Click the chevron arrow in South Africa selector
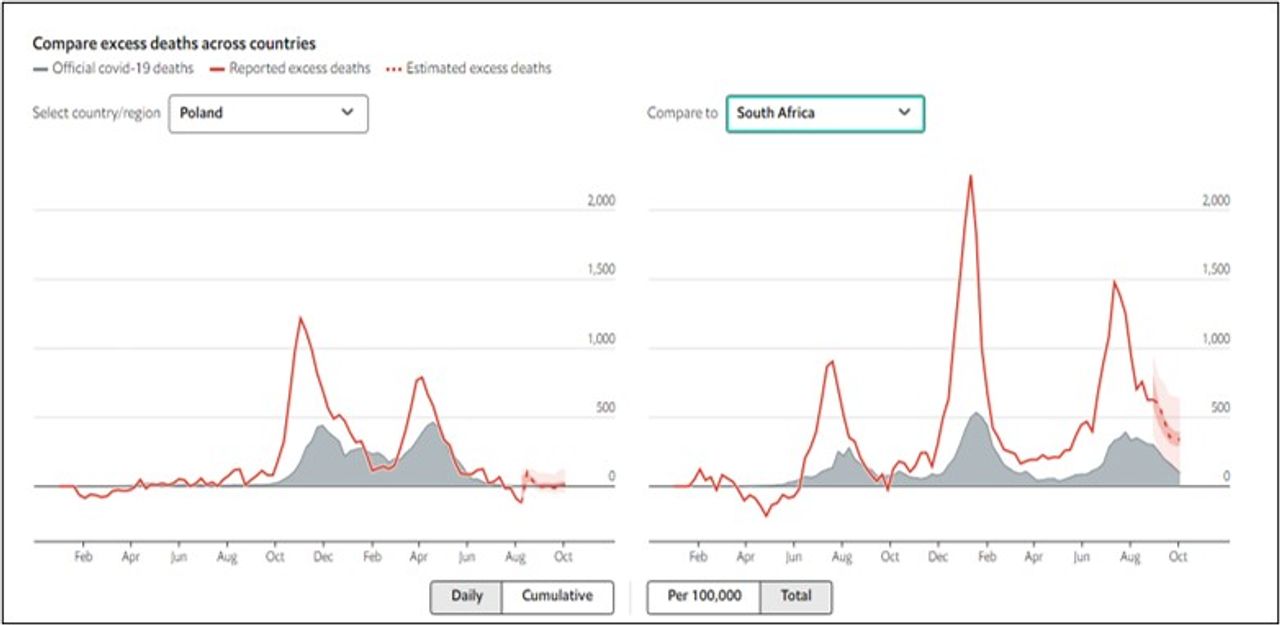Screen dimensions: 1280x625 coord(904,113)
